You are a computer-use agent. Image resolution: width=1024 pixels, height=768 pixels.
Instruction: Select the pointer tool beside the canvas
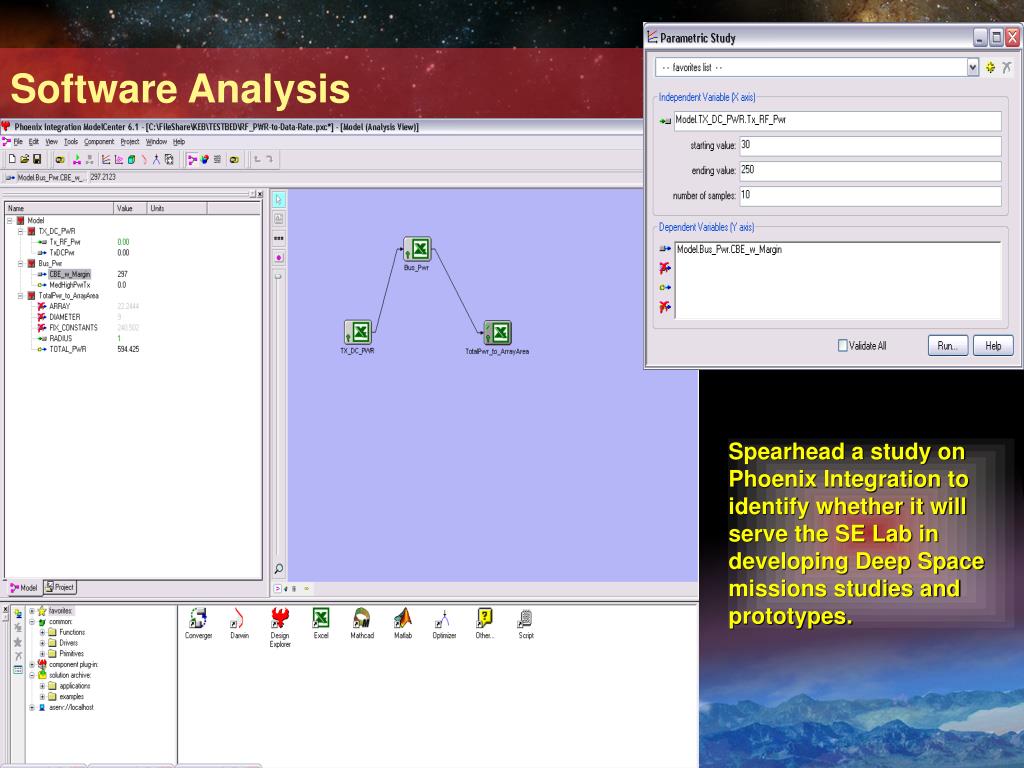(279, 200)
